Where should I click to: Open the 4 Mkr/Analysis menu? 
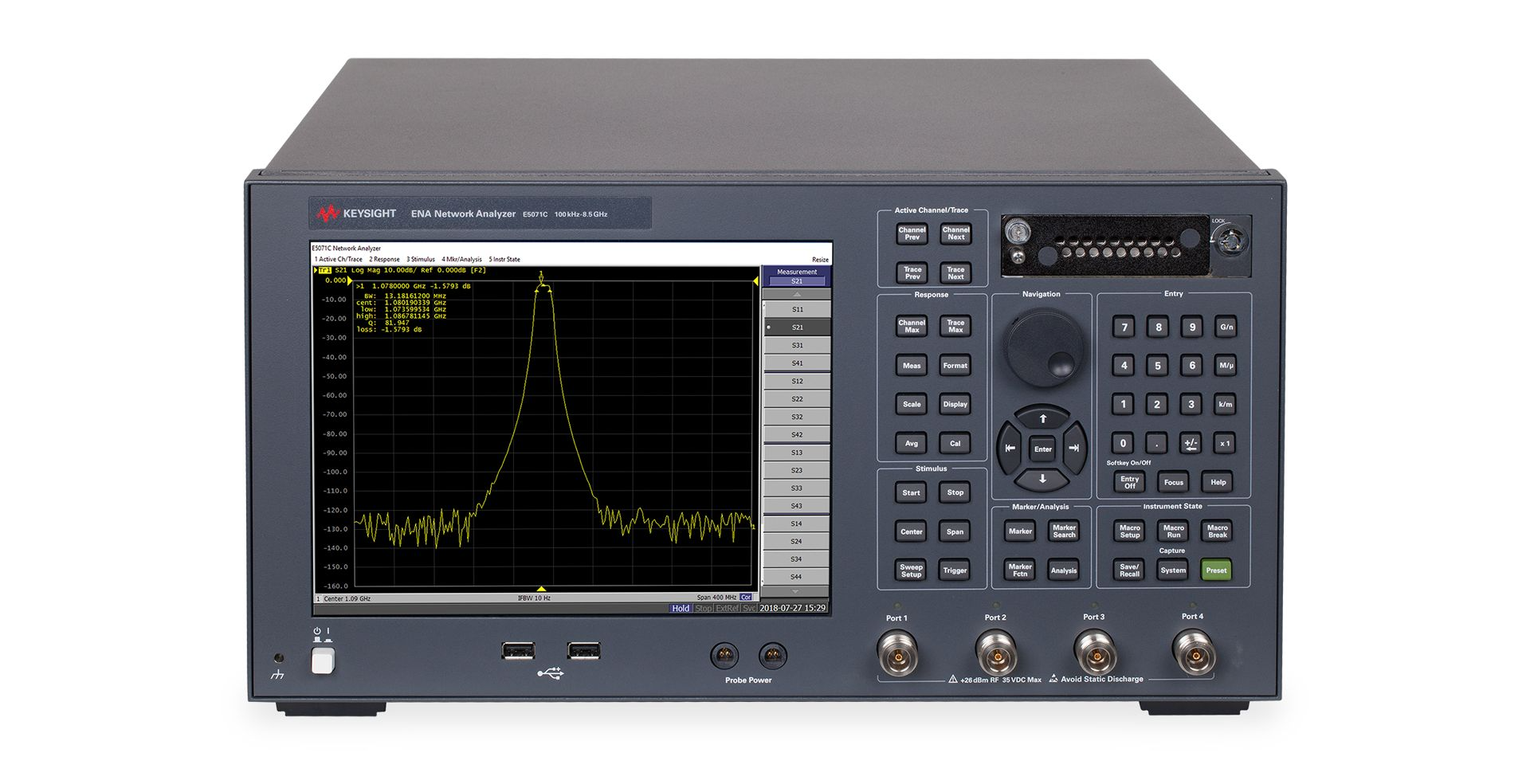tap(461, 260)
